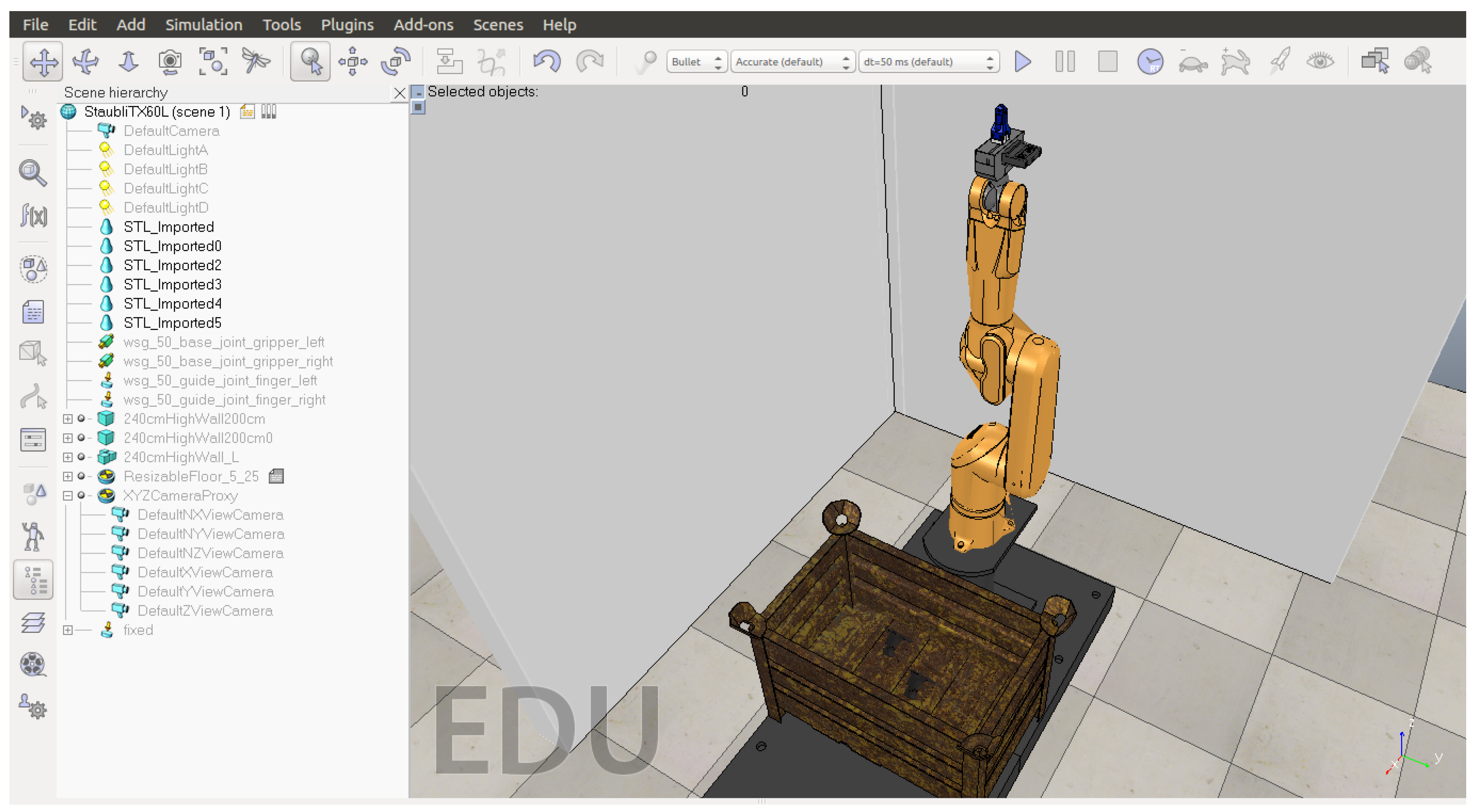1476x812 pixels.
Task: Open the Add-ons menu
Action: pos(423,25)
